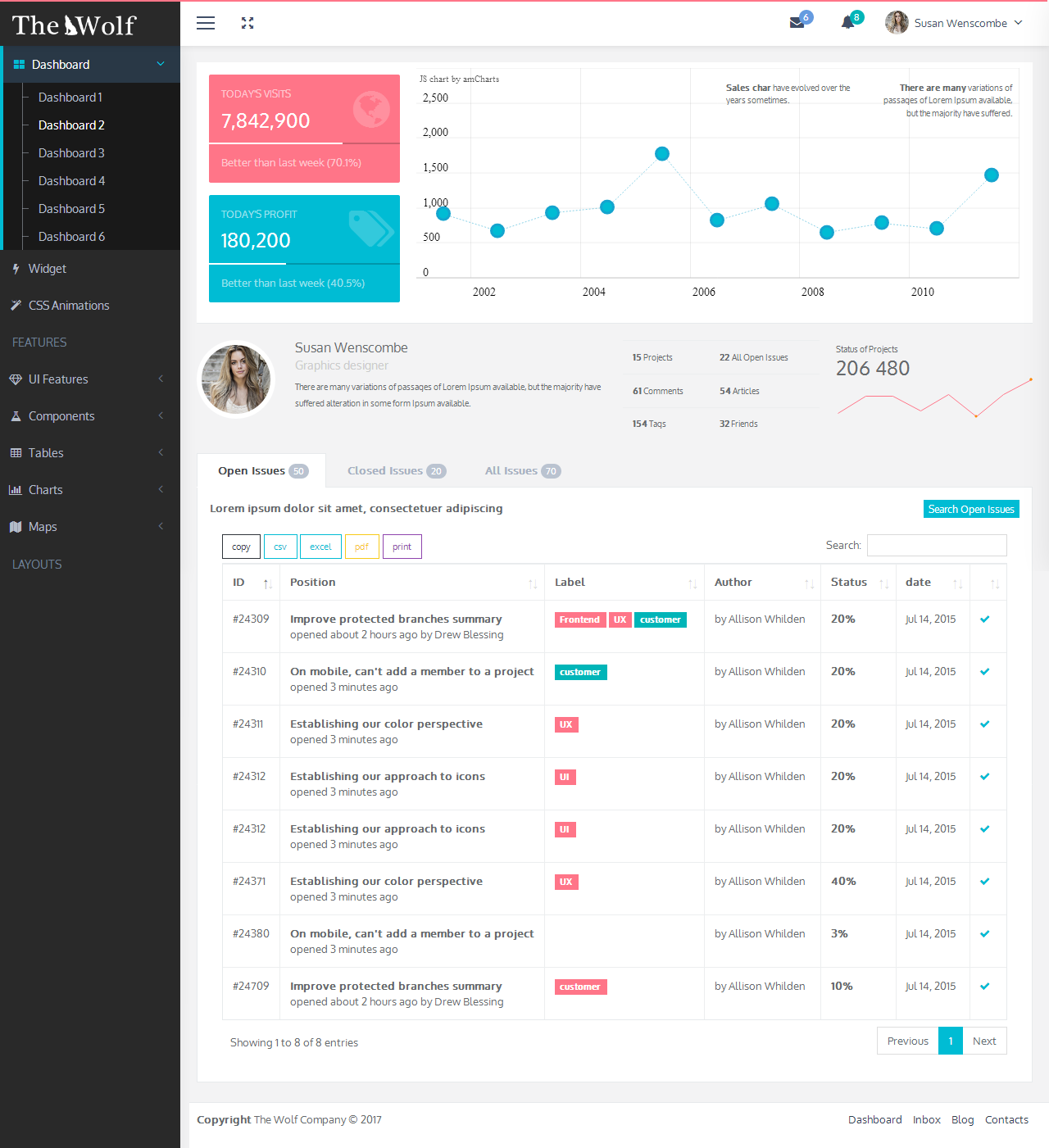
Task: Click the checkmark for issue #24709
Action: point(985,987)
